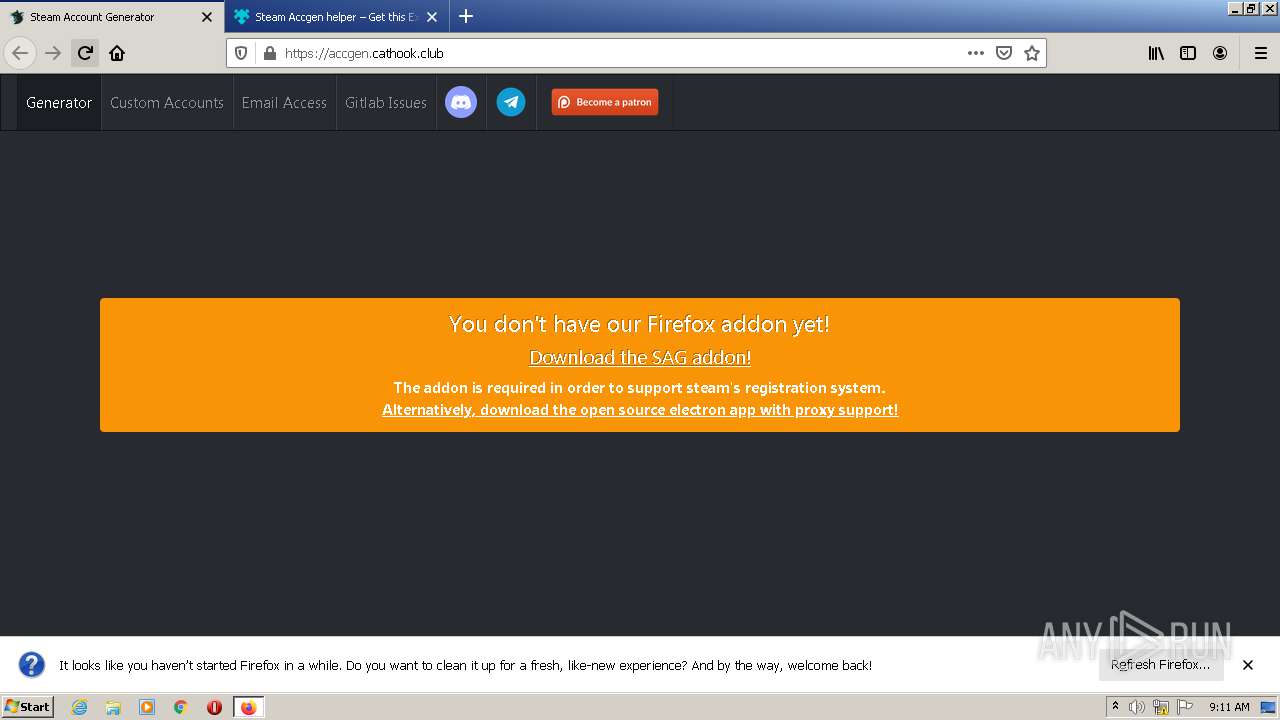The image size is (1280, 720).
Task: Open the Email Access page
Action: click(284, 103)
